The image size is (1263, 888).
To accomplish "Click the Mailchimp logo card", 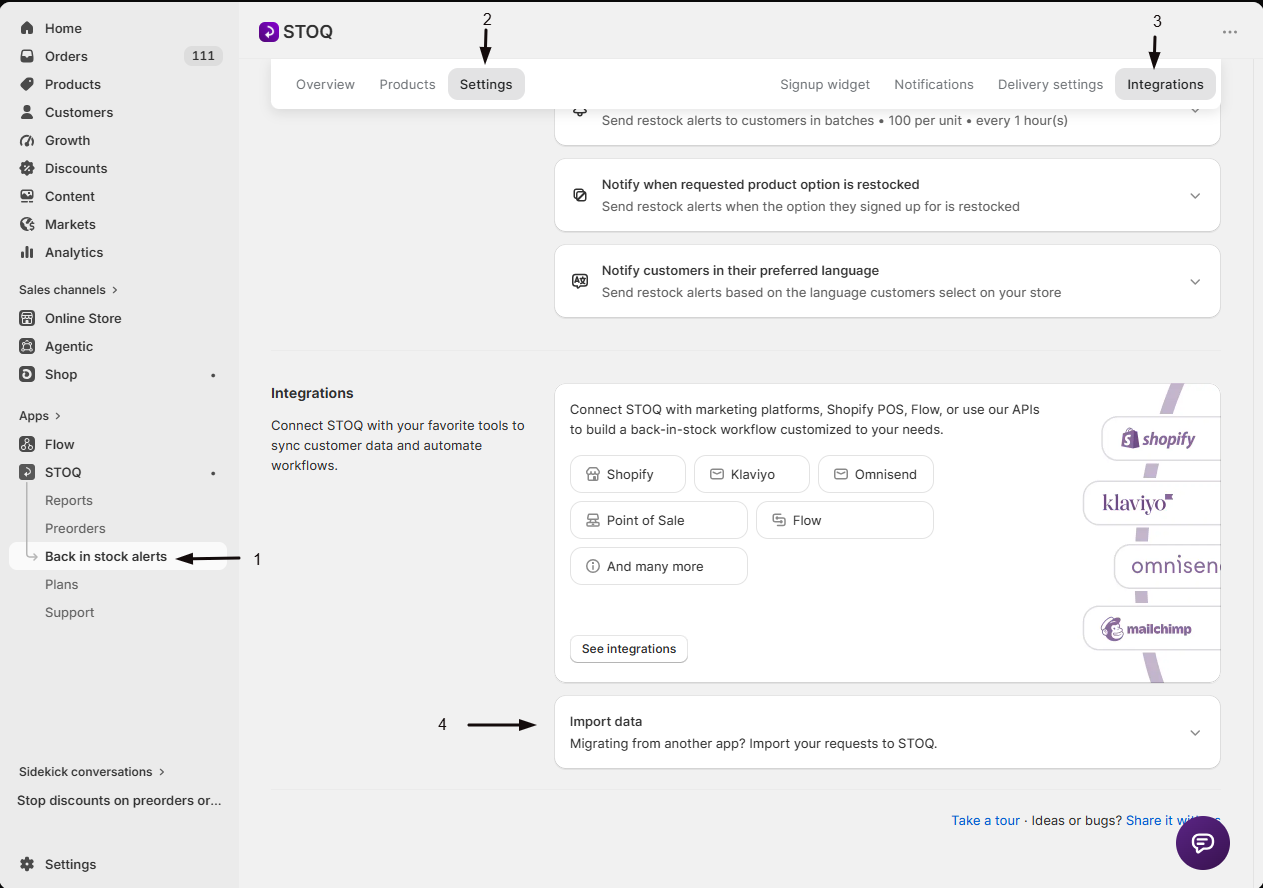I will [1151, 629].
